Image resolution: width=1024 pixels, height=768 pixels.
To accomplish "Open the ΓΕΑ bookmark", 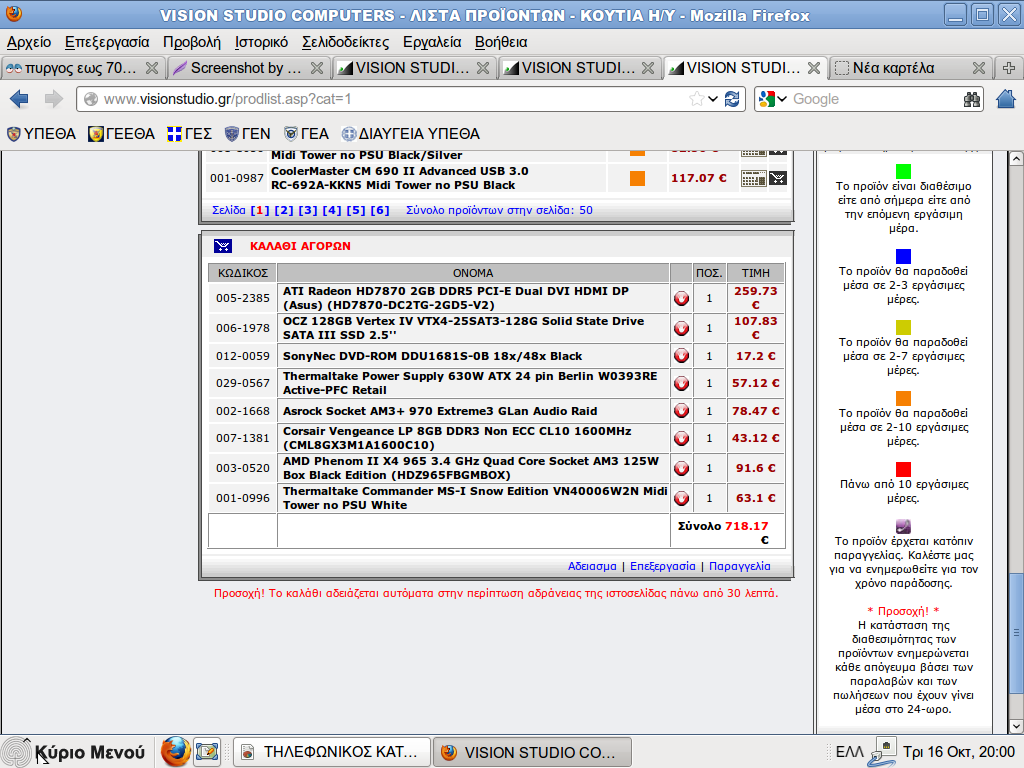I will (306, 134).
